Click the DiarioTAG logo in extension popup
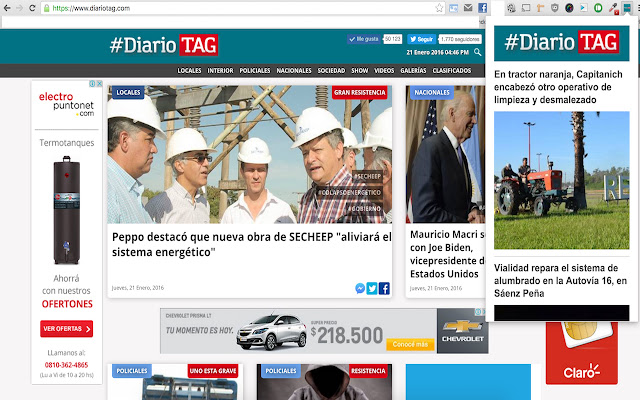The image size is (640, 400). point(562,42)
